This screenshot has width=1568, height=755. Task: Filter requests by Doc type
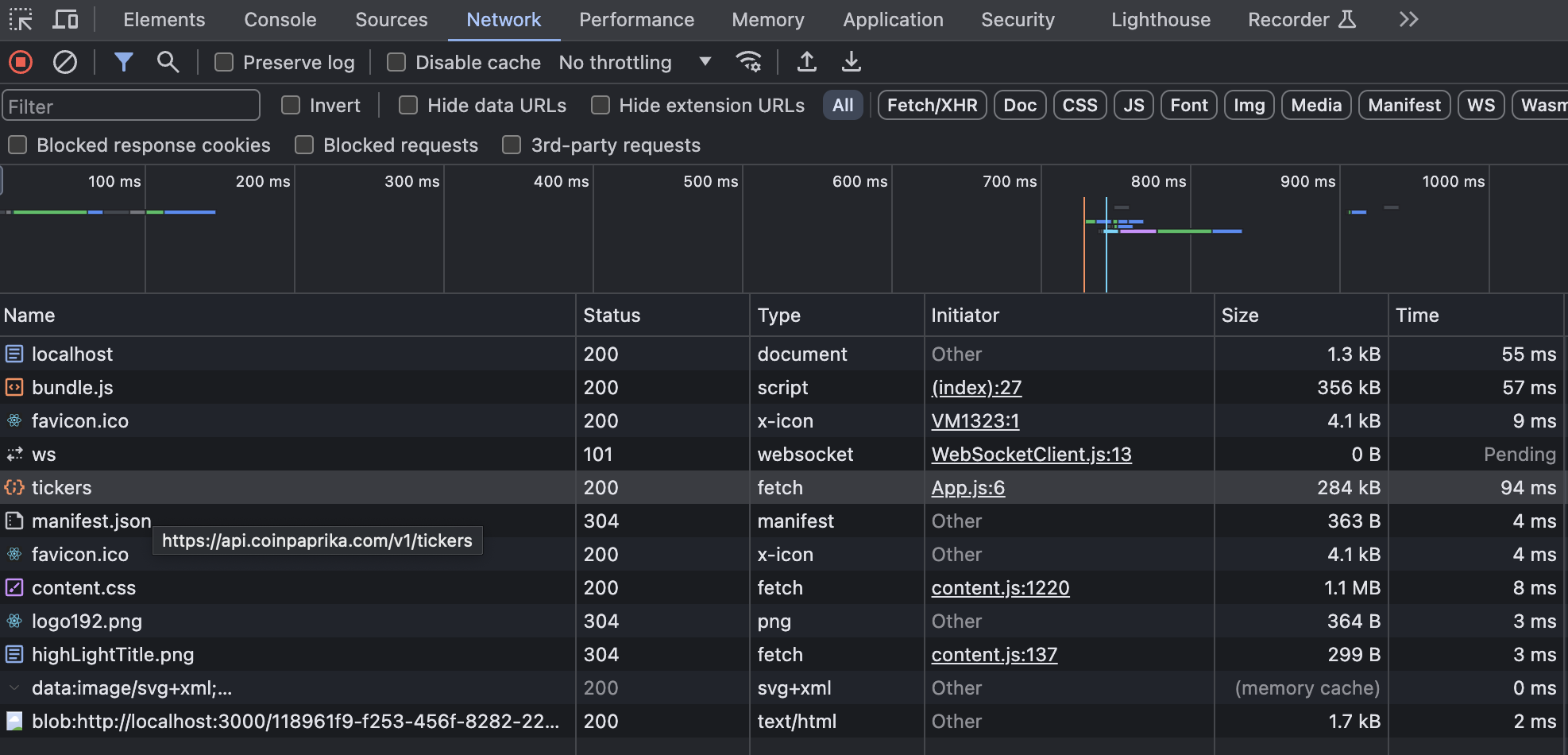(x=1020, y=105)
